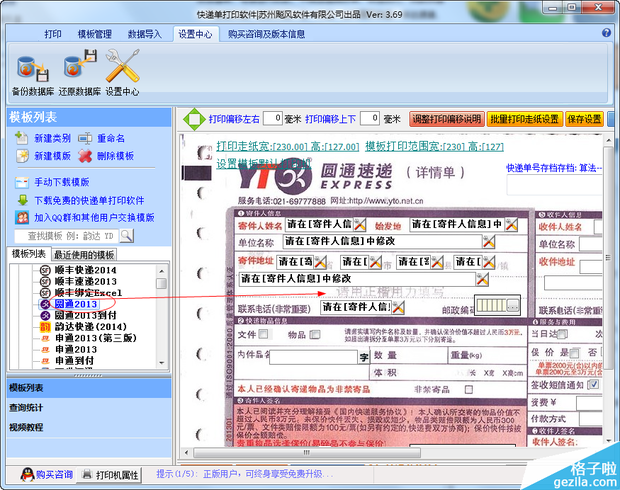
Task: Click the 韵达快递(2014) yellow logo icon
Action: tap(45, 327)
